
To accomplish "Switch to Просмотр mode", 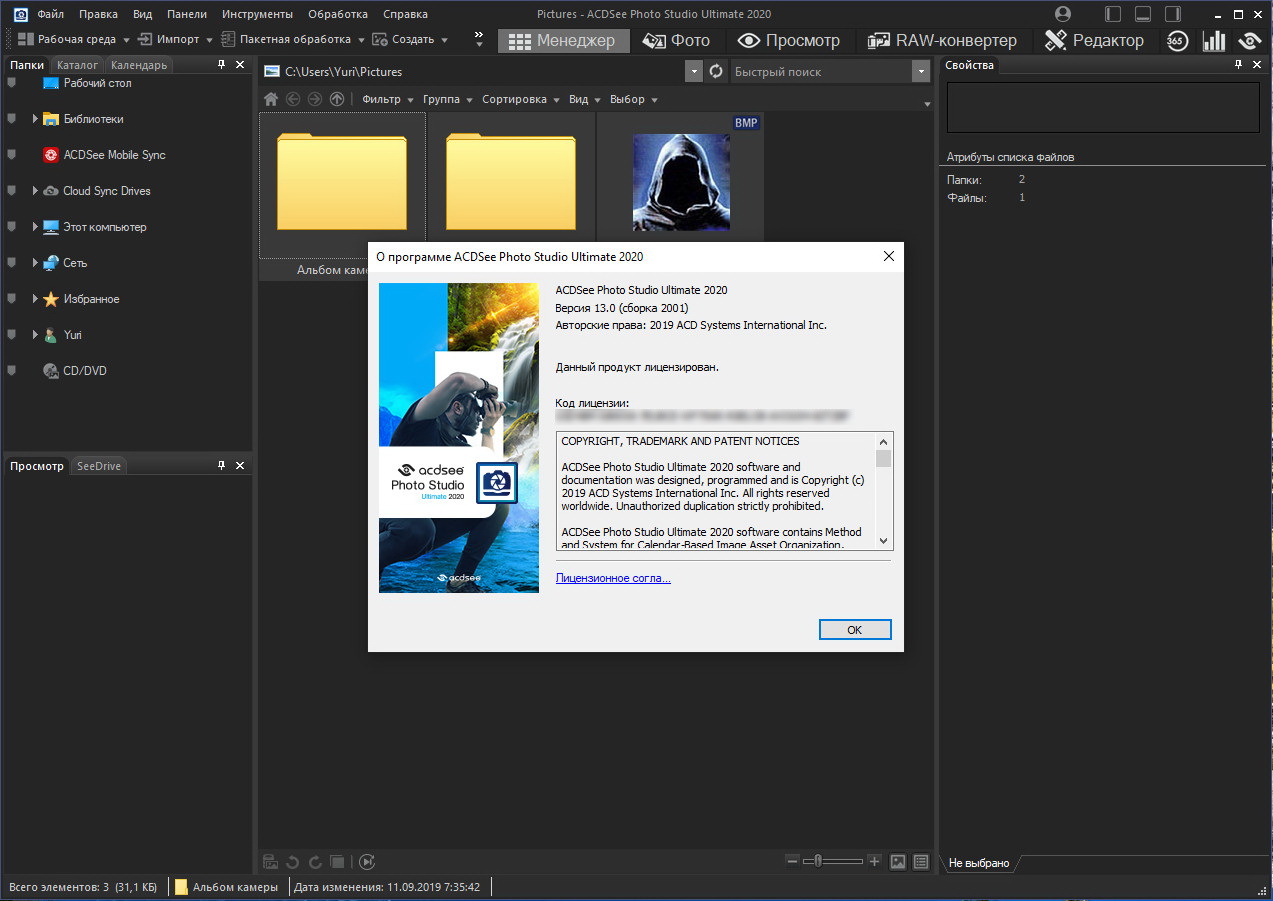I will pyautogui.click(x=790, y=40).
